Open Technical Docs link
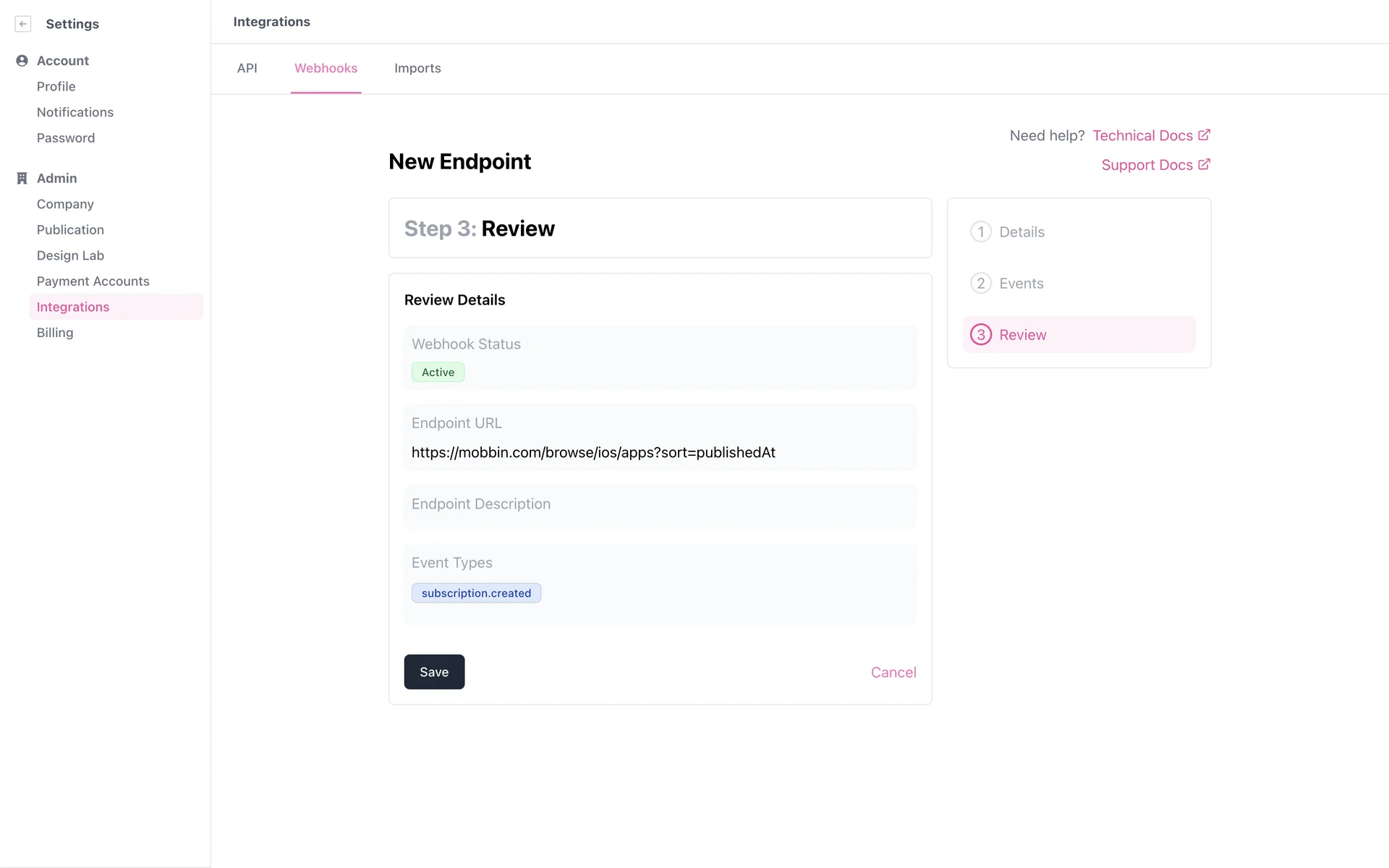Screen dimensions: 1389x868 click(x=1142, y=136)
